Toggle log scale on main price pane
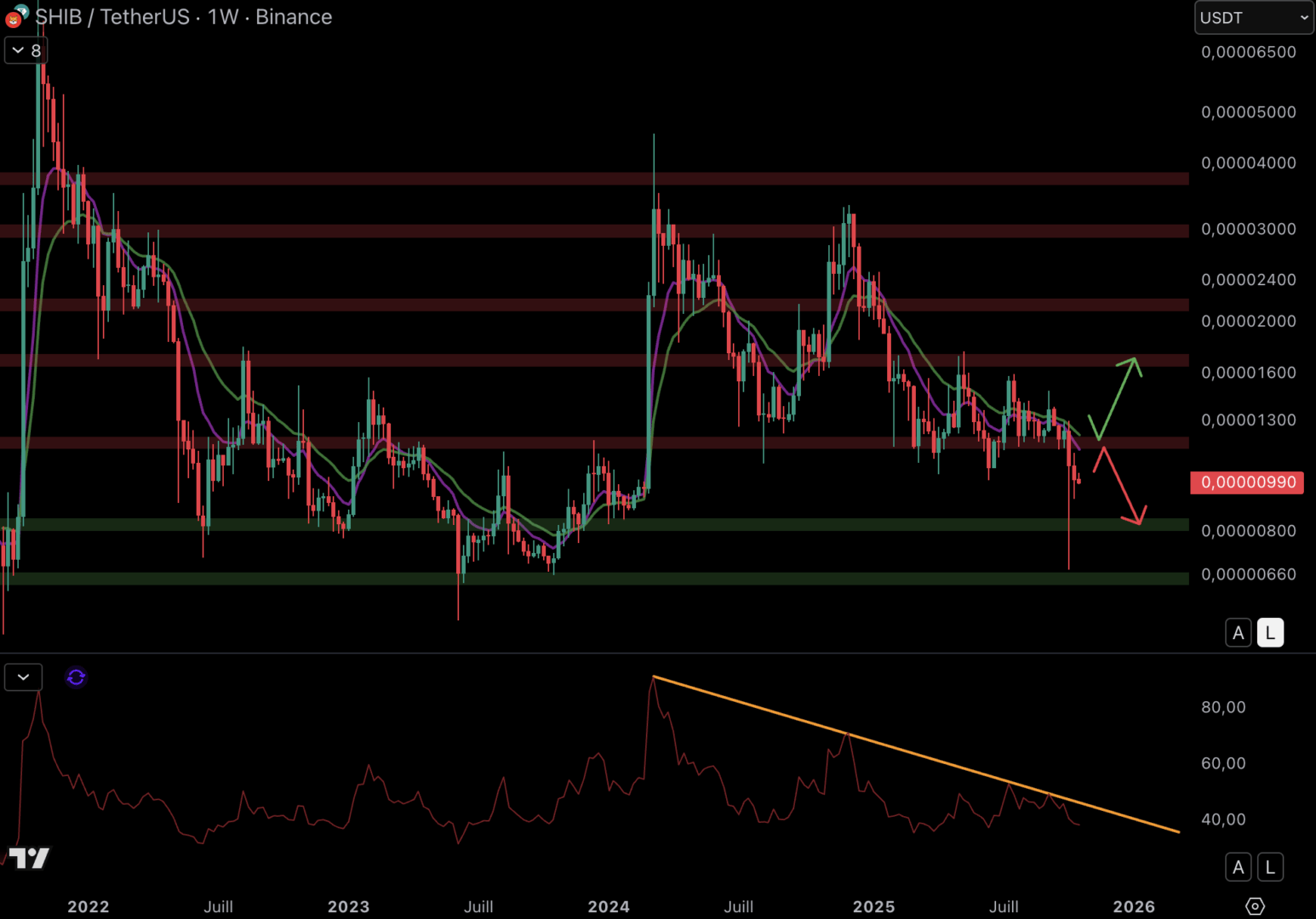Image resolution: width=1316 pixels, height=919 pixels. coord(1270,633)
